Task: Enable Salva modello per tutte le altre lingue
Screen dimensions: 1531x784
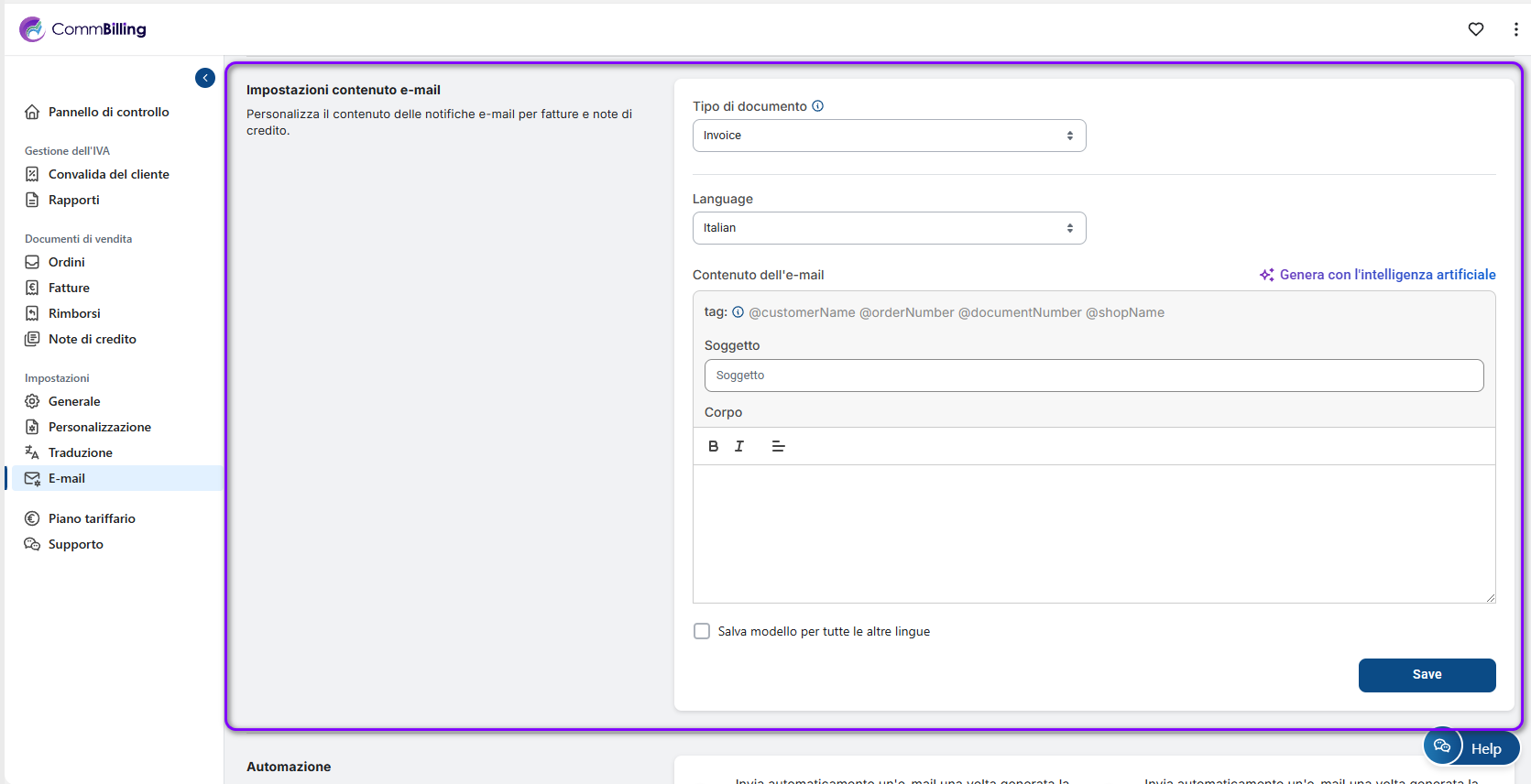Action: click(702, 631)
